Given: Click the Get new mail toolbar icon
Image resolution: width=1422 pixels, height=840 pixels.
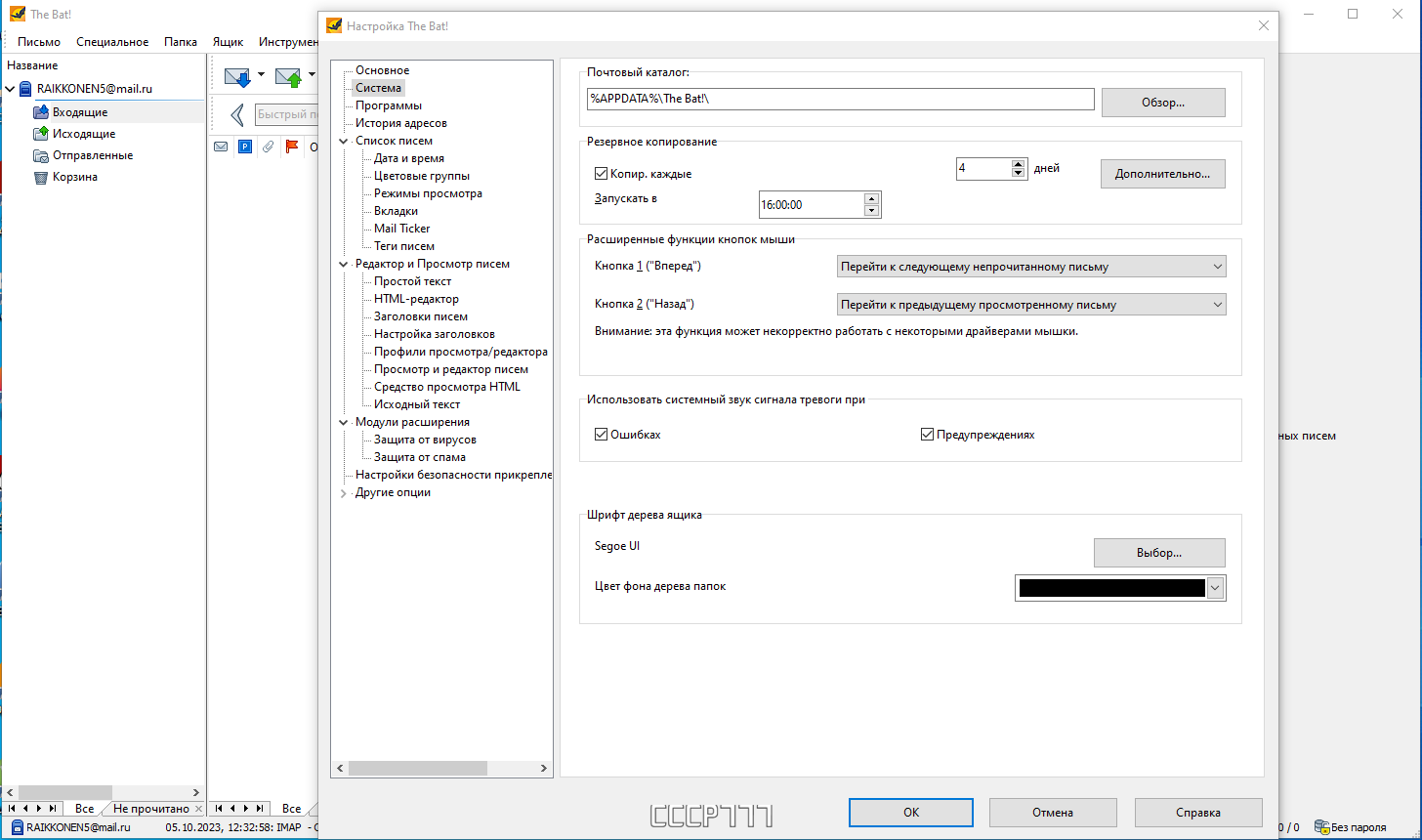Looking at the screenshot, I should pos(237,76).
